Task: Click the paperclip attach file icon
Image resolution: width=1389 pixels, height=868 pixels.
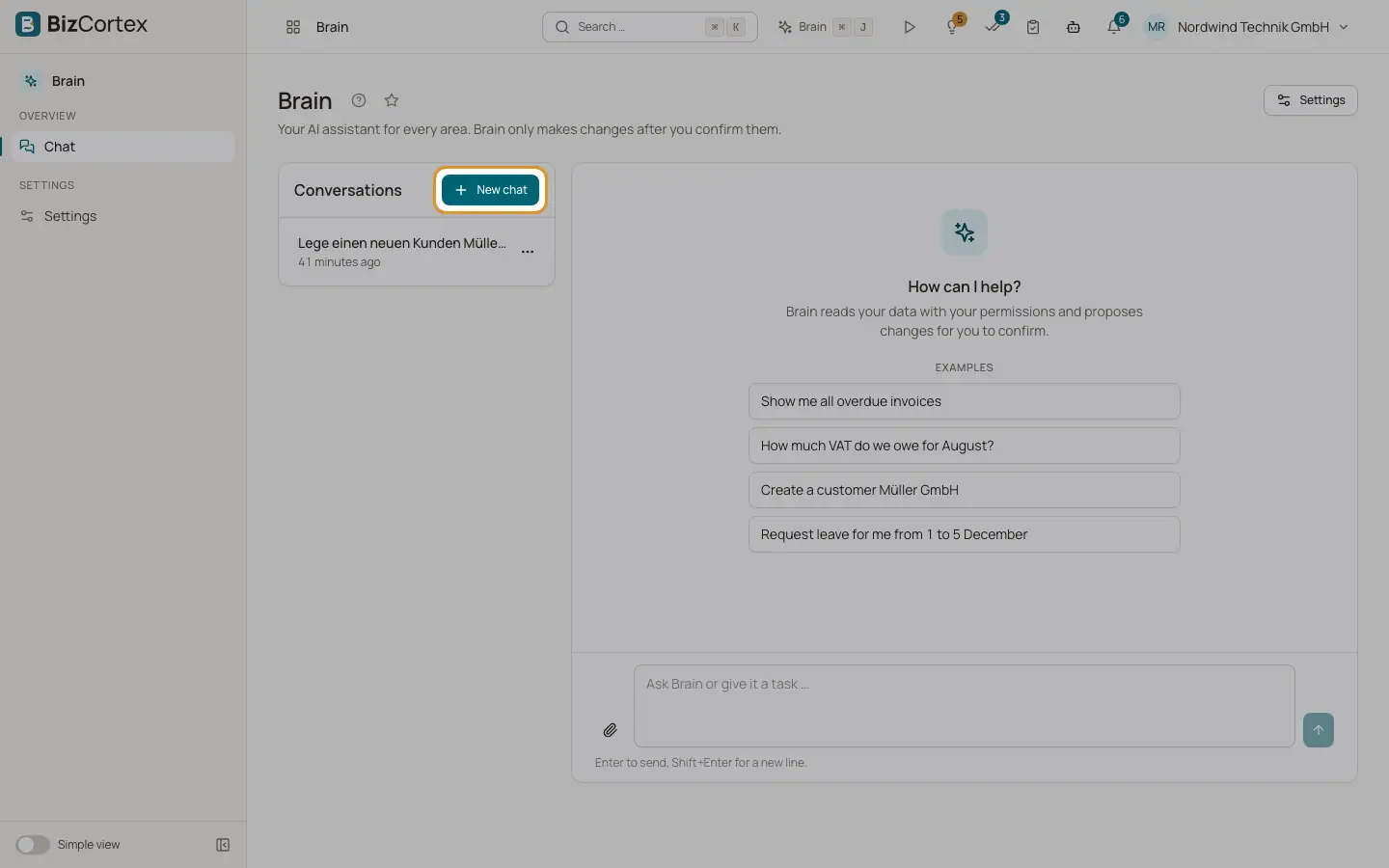Action: click(611, 730)
